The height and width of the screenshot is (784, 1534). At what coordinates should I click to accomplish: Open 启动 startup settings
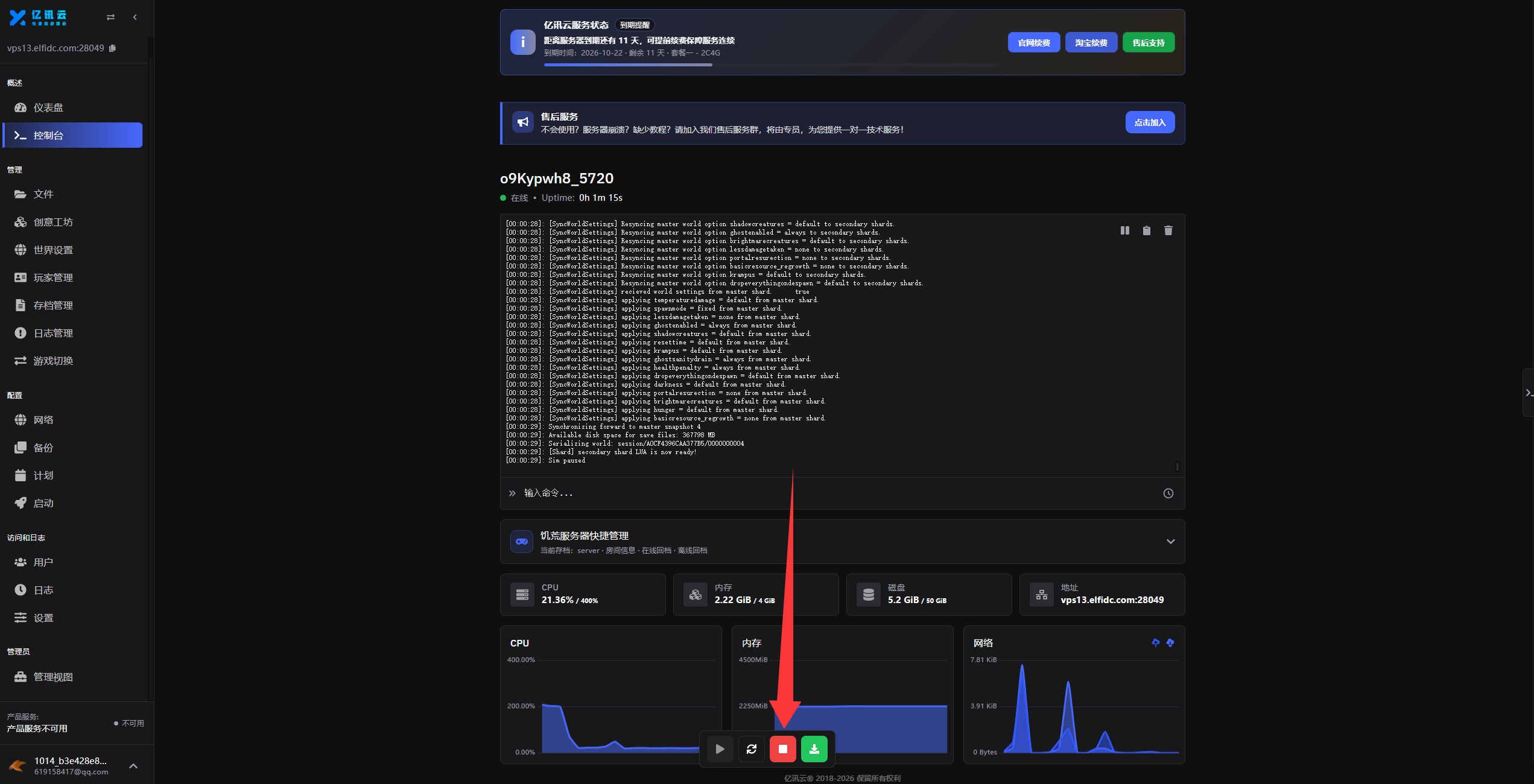tap(73, 503)
